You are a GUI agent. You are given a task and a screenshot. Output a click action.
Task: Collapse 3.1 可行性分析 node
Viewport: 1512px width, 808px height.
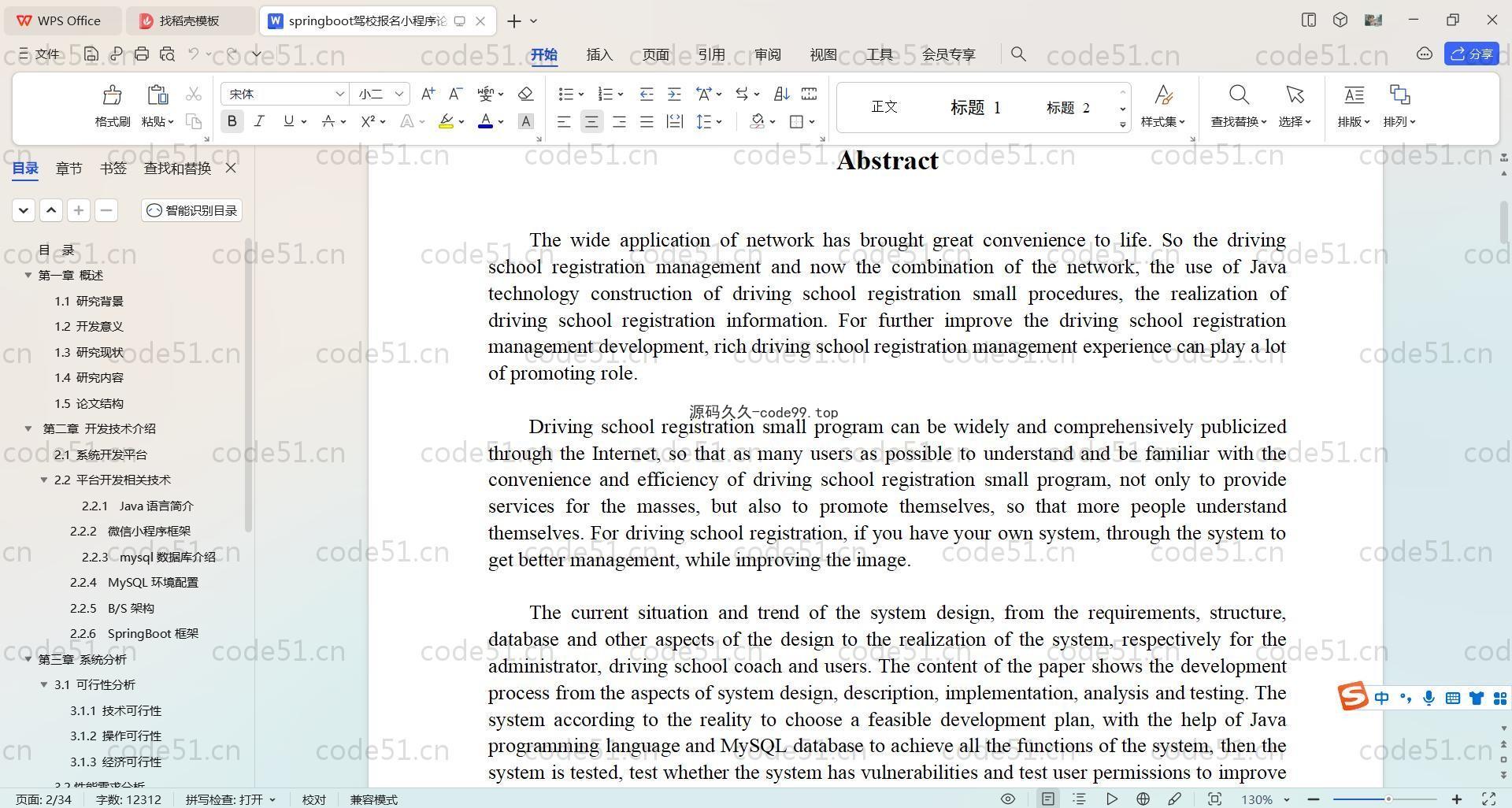(44, 684)
